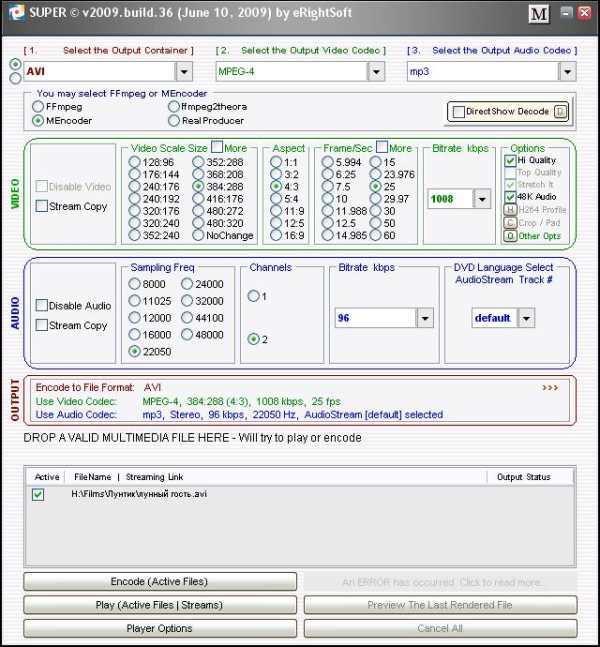Check Disable Audio option
Screen dimensions: 600x647
pyautogui.click(x=41, y=305)
